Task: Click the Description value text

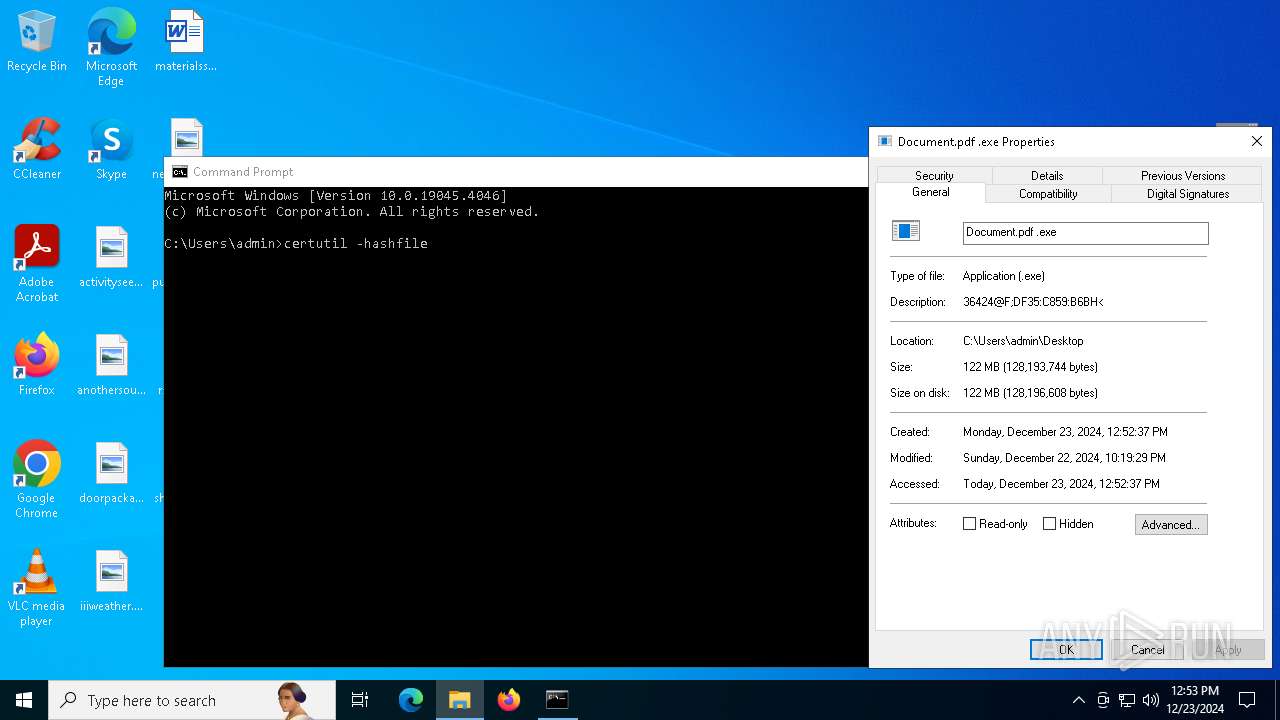Action: (x=1033, y=302)
